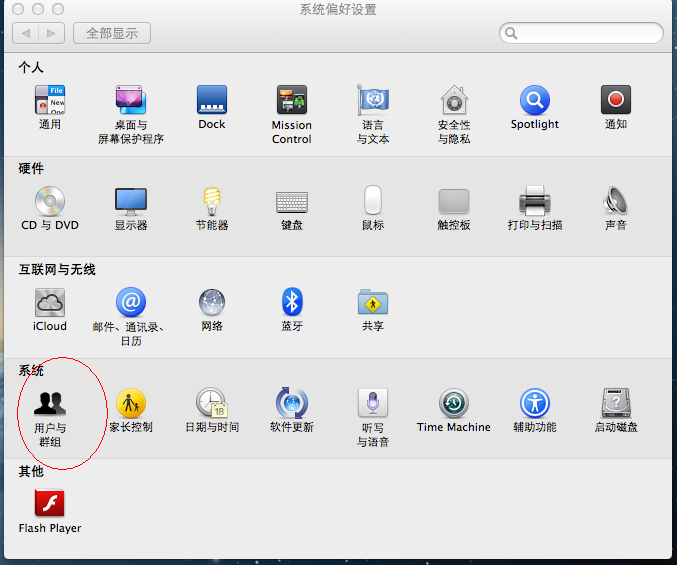Screen dimensions: 677x565
Task: Go back with the left arrow button
Action: [x=25, y=33]
